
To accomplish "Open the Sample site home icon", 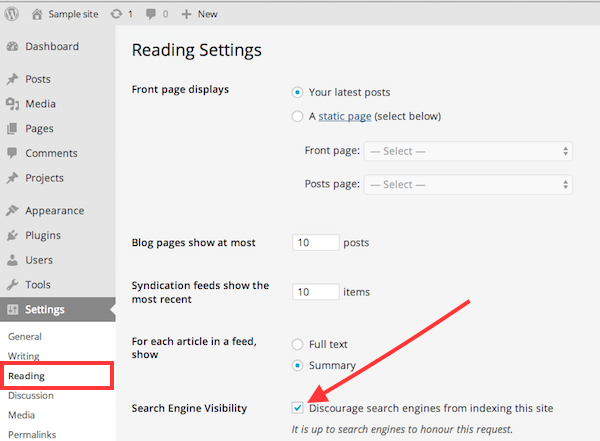I will click(37, 14).
